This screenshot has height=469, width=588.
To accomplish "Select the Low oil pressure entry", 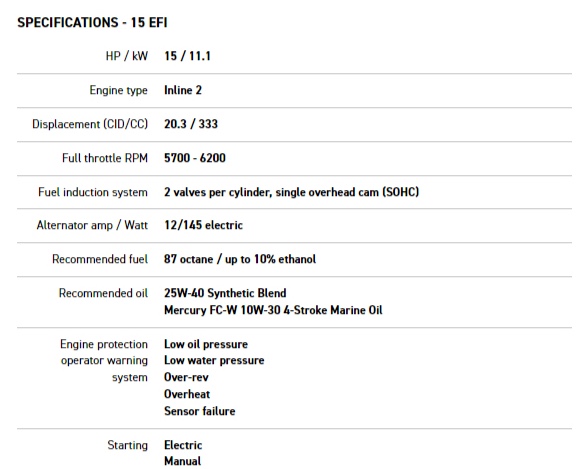I will pos(206,344).
